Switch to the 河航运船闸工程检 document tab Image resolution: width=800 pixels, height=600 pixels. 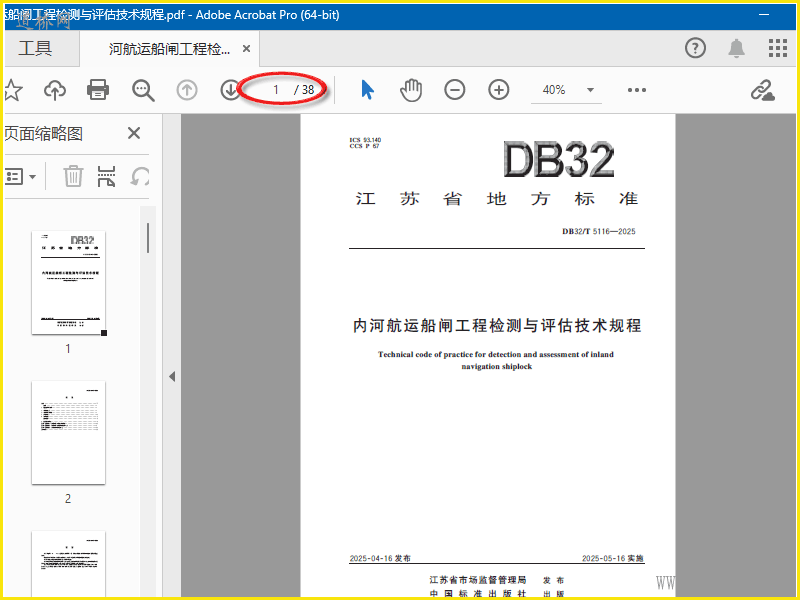pos(169,49)
